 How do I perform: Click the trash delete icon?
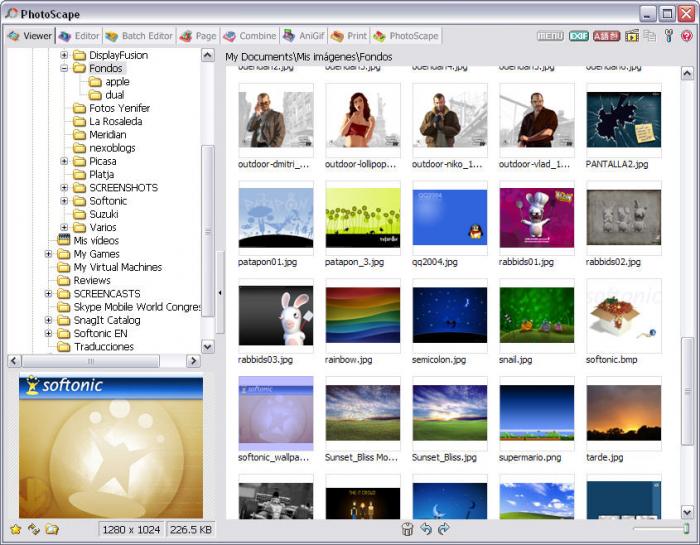point(407,529)
